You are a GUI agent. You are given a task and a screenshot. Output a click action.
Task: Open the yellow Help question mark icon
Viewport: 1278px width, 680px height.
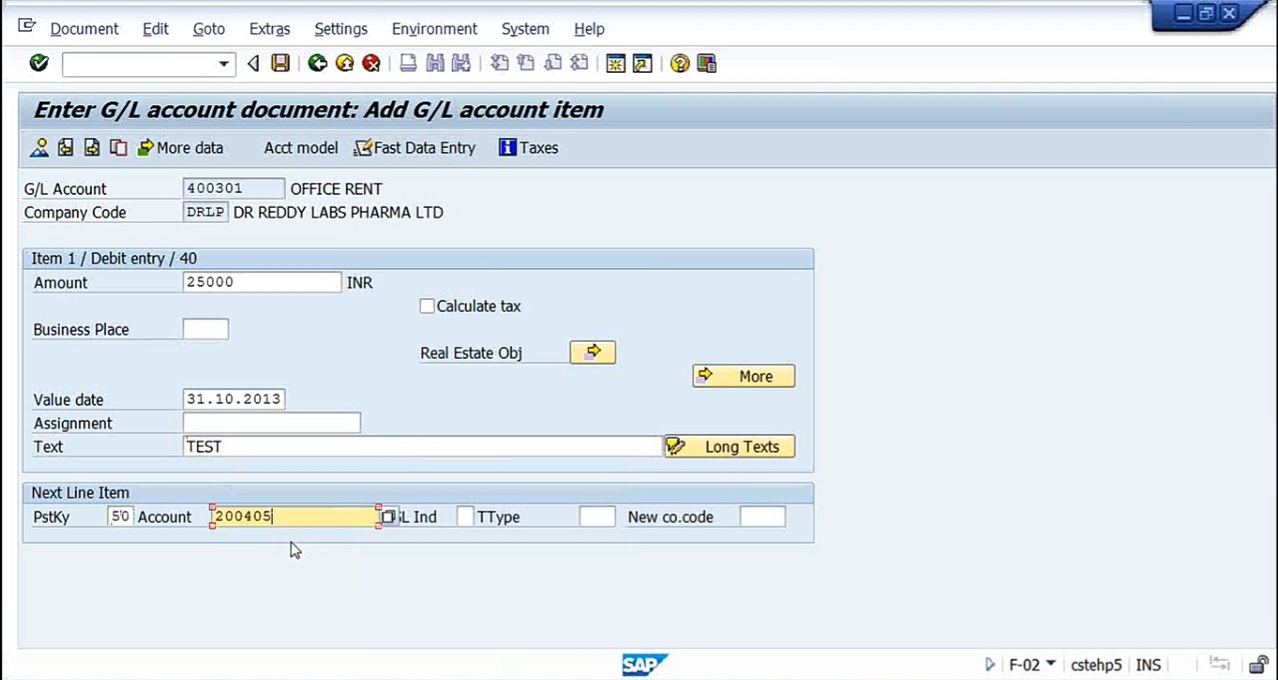click(x=680, y=63)
